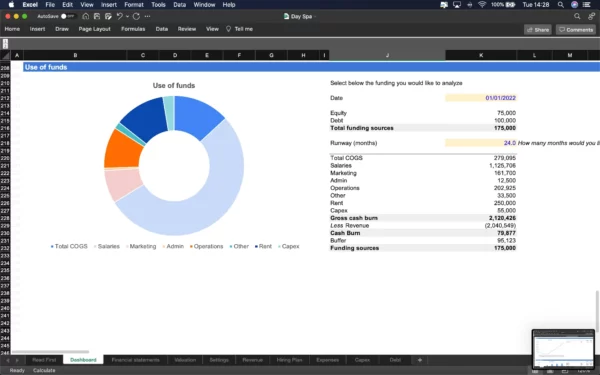The height and width of the screenshot is (375, 600).
Task: Click next sheet navigation arrow
Action: tap(17, 360)
